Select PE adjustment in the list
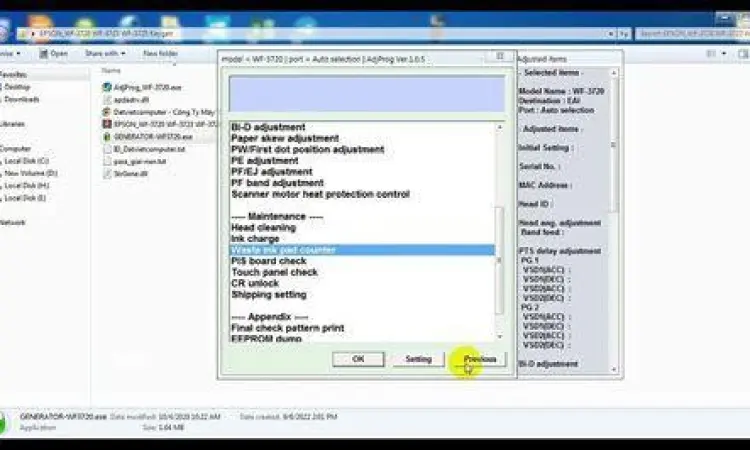This screenshot has width=750, height=450. (265, 161)
